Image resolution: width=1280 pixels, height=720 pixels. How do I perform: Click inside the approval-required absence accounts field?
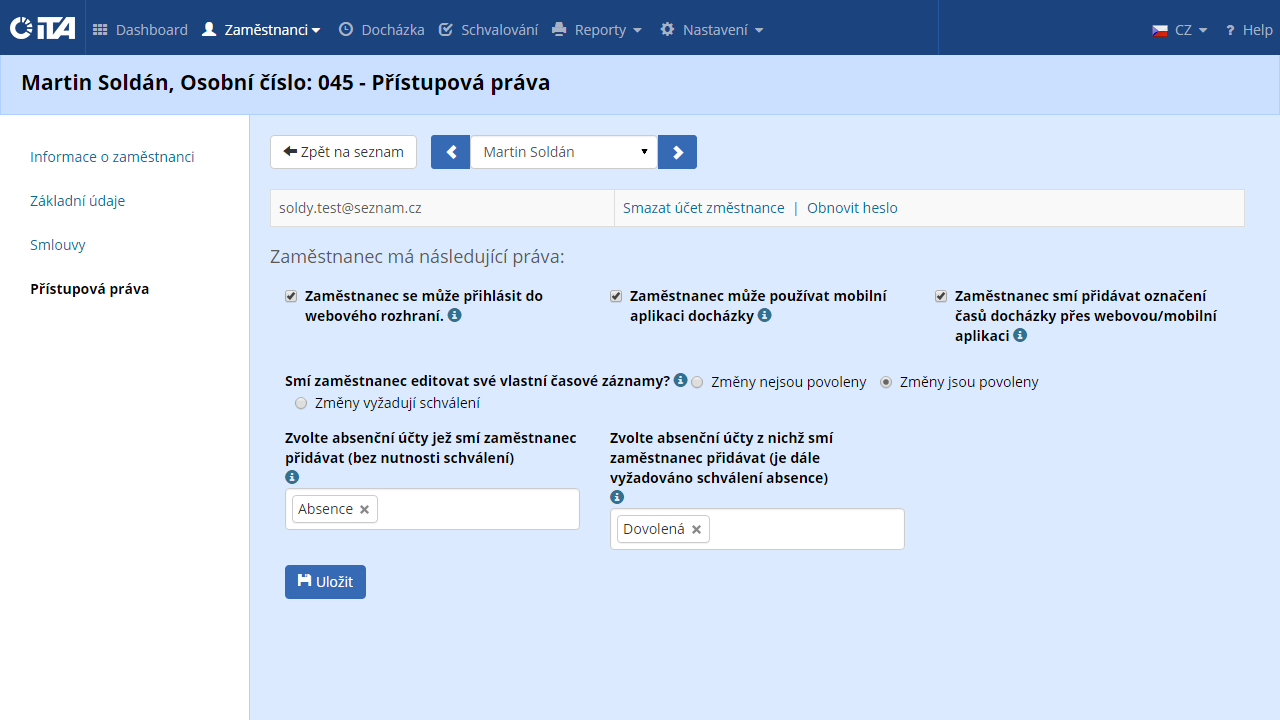click(805, 529)
